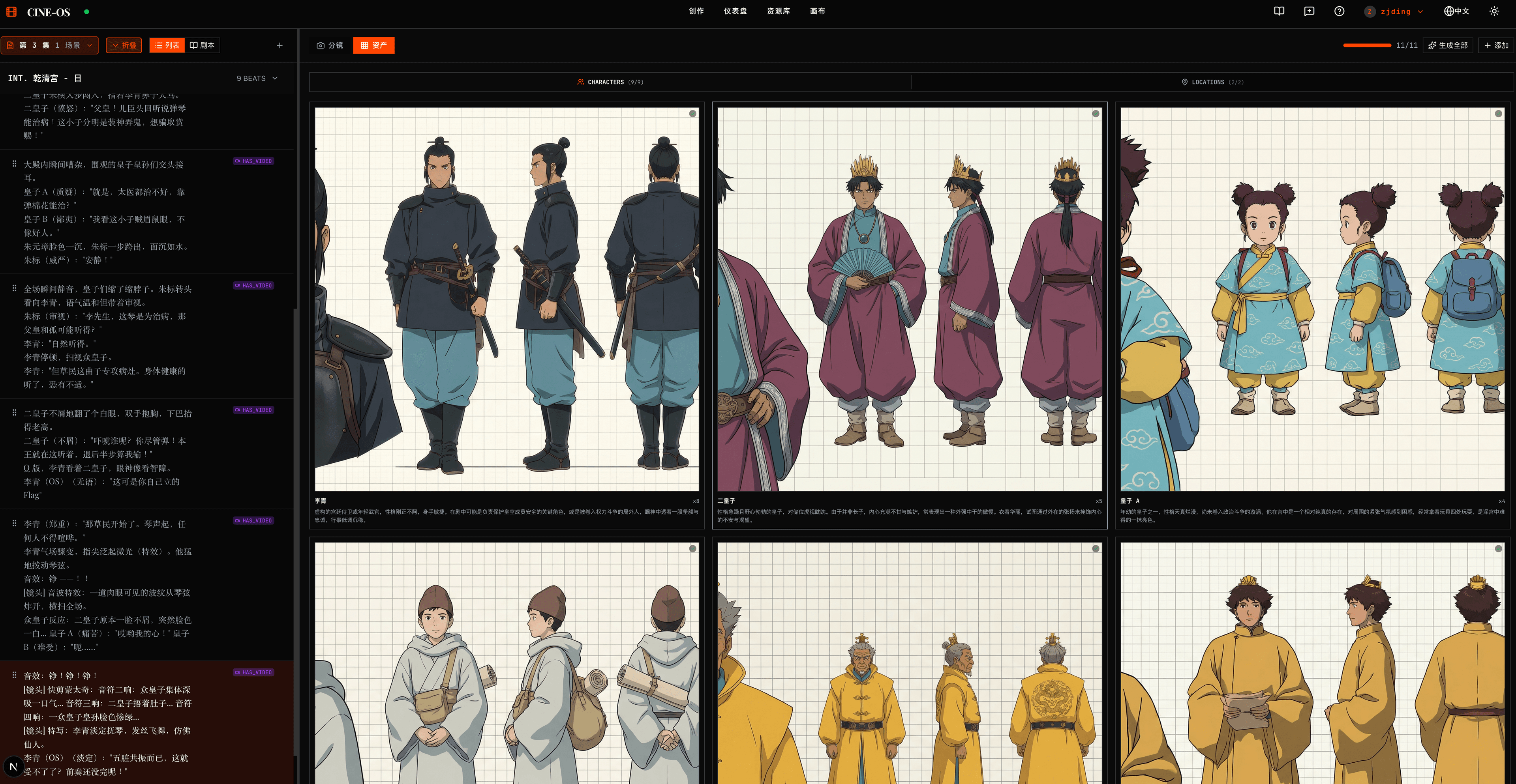Open the 李青 character sheet thumbnail
1516x784 pixels.
pyautogui.click(x=507, y=299)
